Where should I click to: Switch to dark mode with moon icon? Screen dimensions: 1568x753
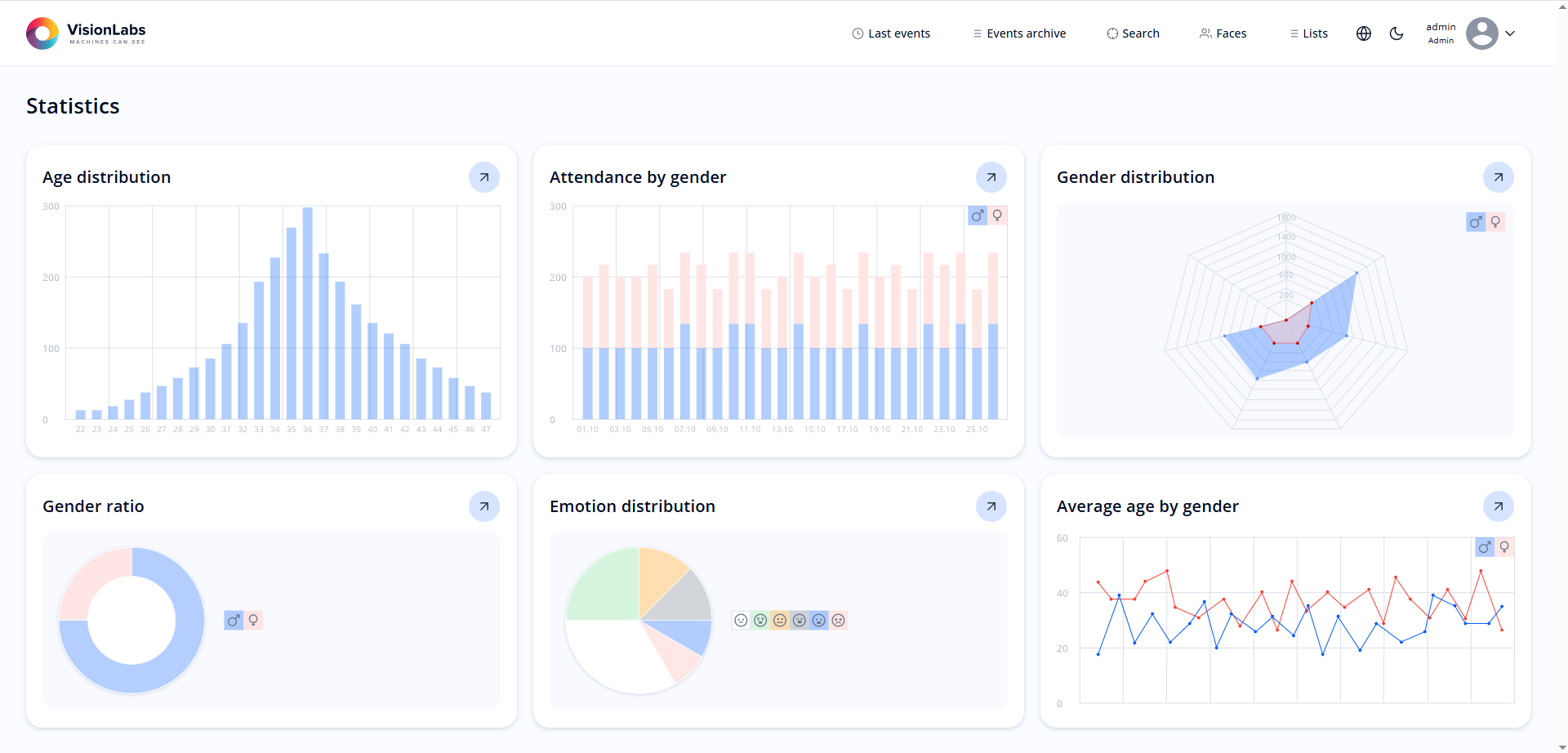click(1396, 33)
